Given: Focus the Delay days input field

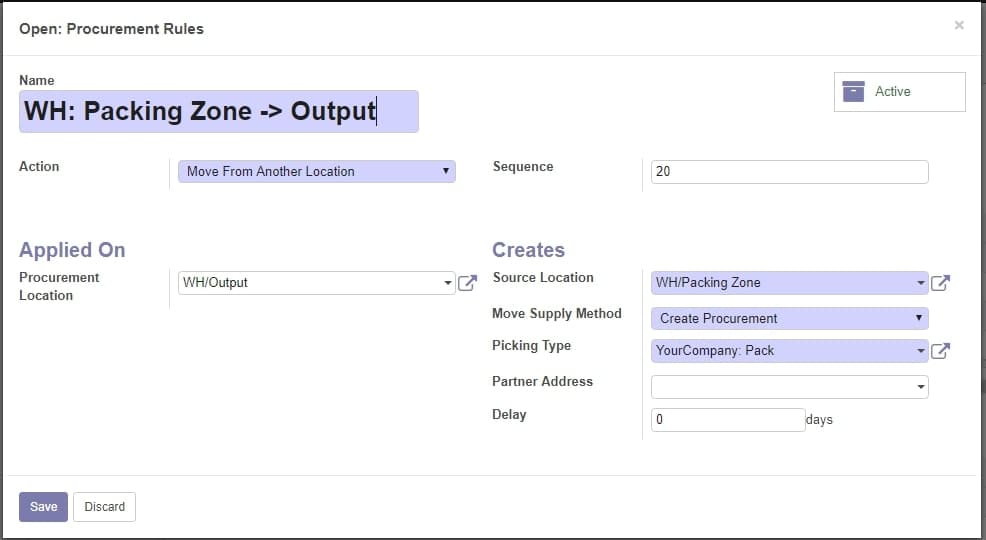Looking at the screenshot, I should click(728, 420).
